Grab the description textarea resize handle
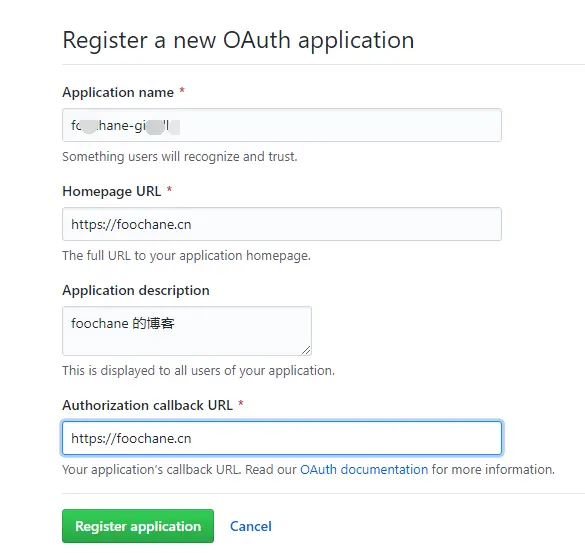This screenshot has height=553, width=585. tap(306, 350)
